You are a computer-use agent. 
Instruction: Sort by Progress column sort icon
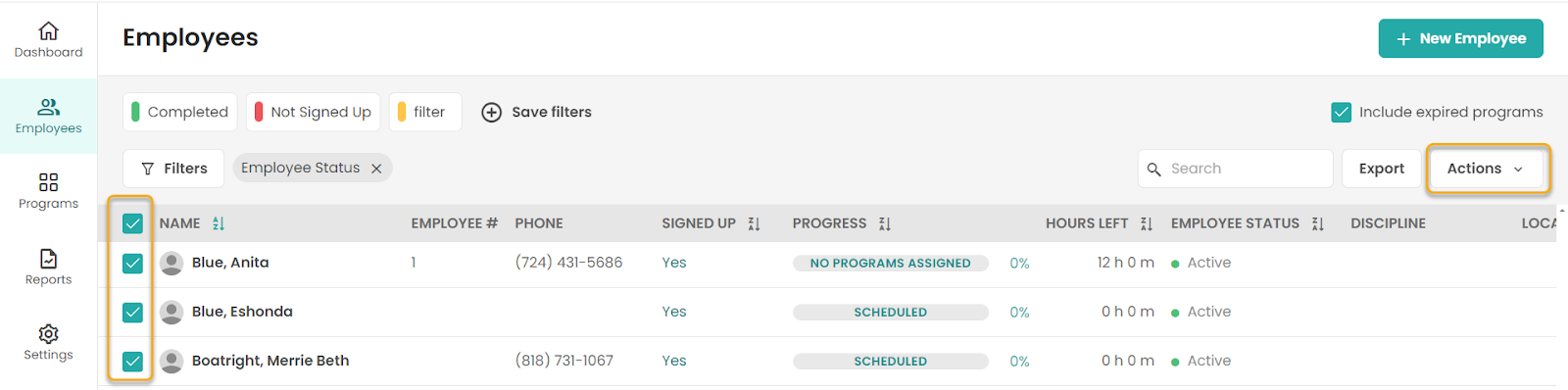click(885, 223)
